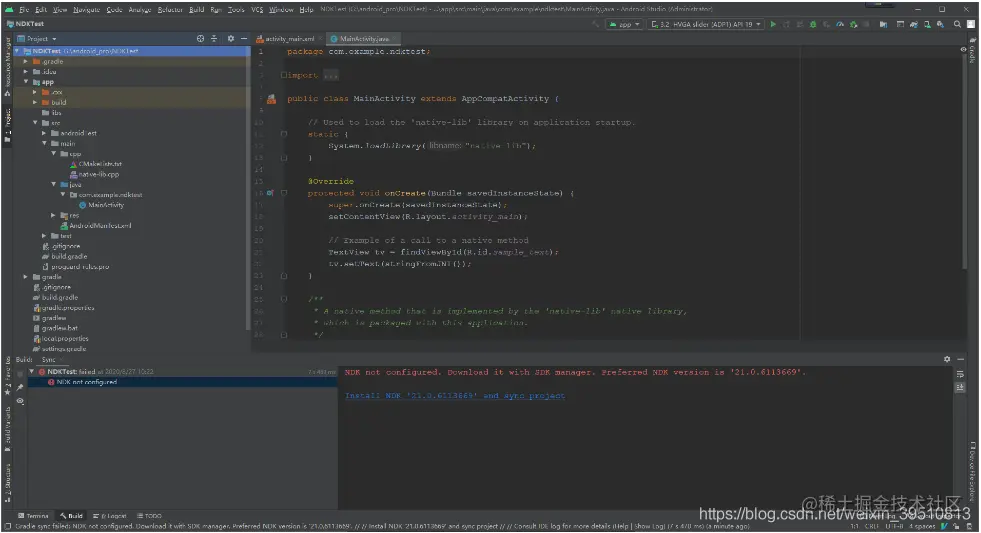Open Project Structure icon in toolbar
The height and width of the screenshot is (533, 981).
coord(883,24)
